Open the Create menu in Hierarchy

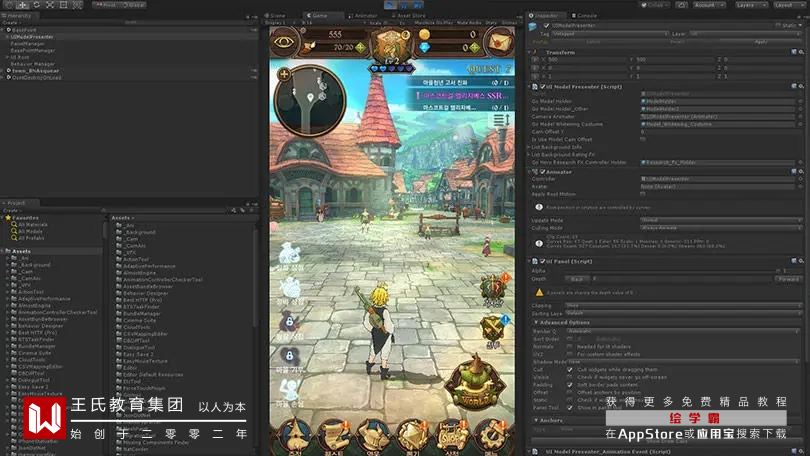click(x=11, y=23)
